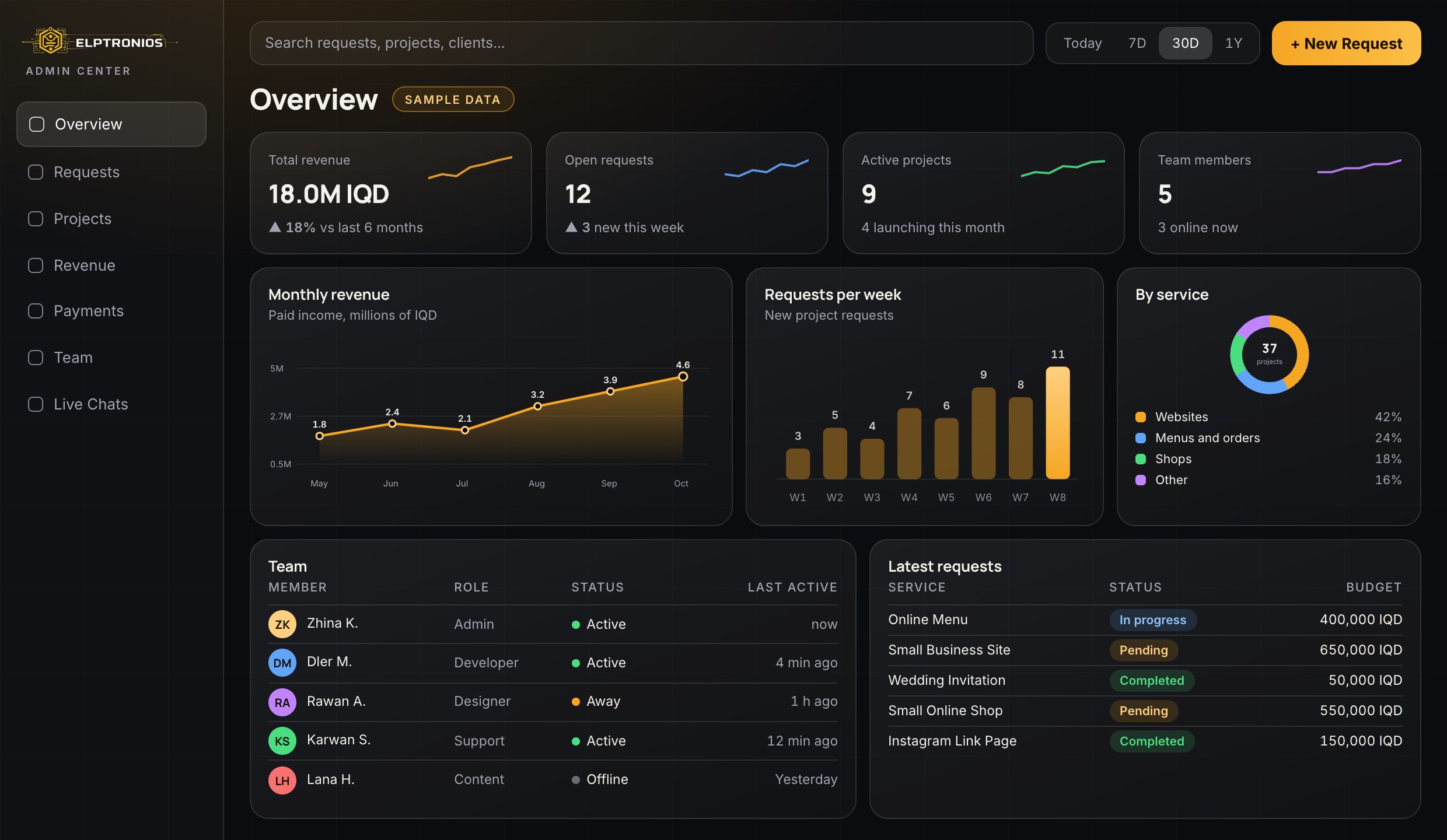This screenshot has height=840, width=1447.
Task: Click the Revenue sidebar icon
Action: pyautogui.click(x=36, y=265)
